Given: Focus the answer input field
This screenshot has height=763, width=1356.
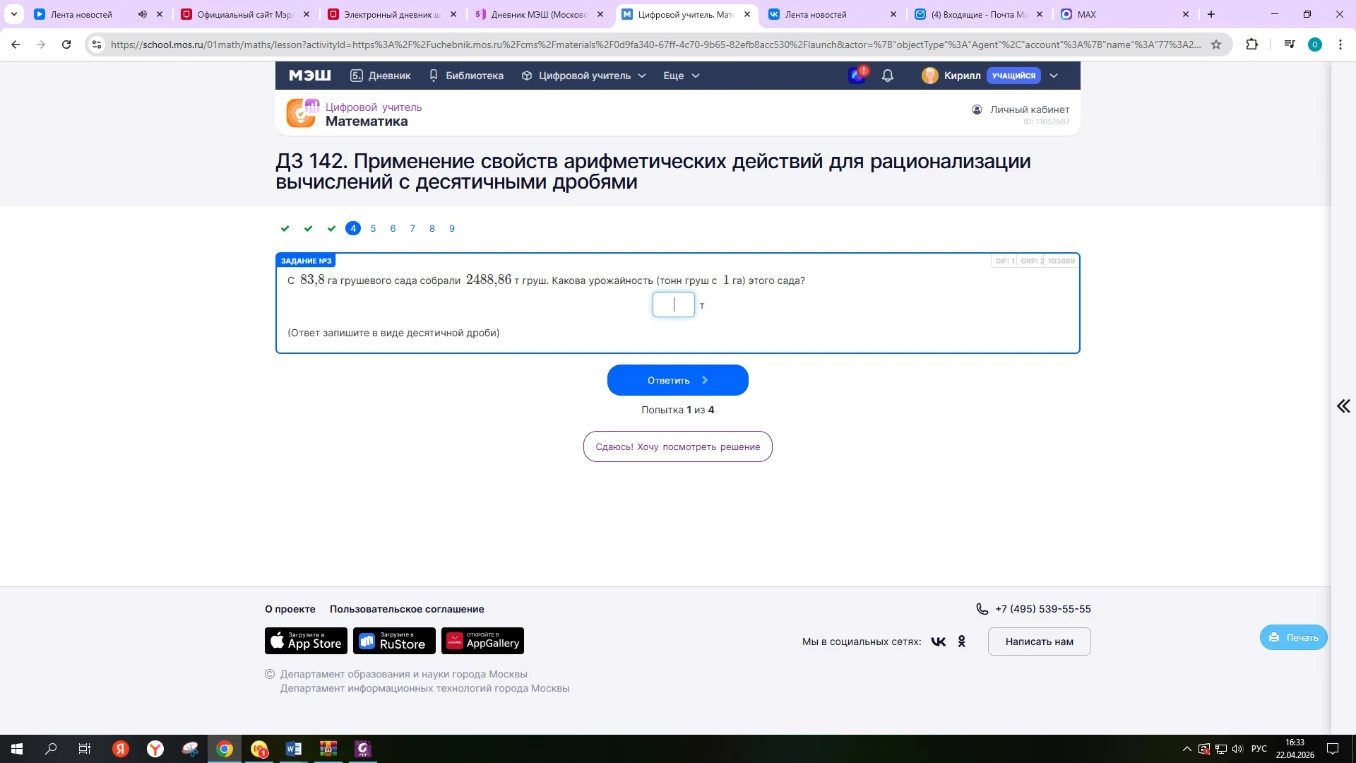Looking at the screenshot, I should [674, 305].
